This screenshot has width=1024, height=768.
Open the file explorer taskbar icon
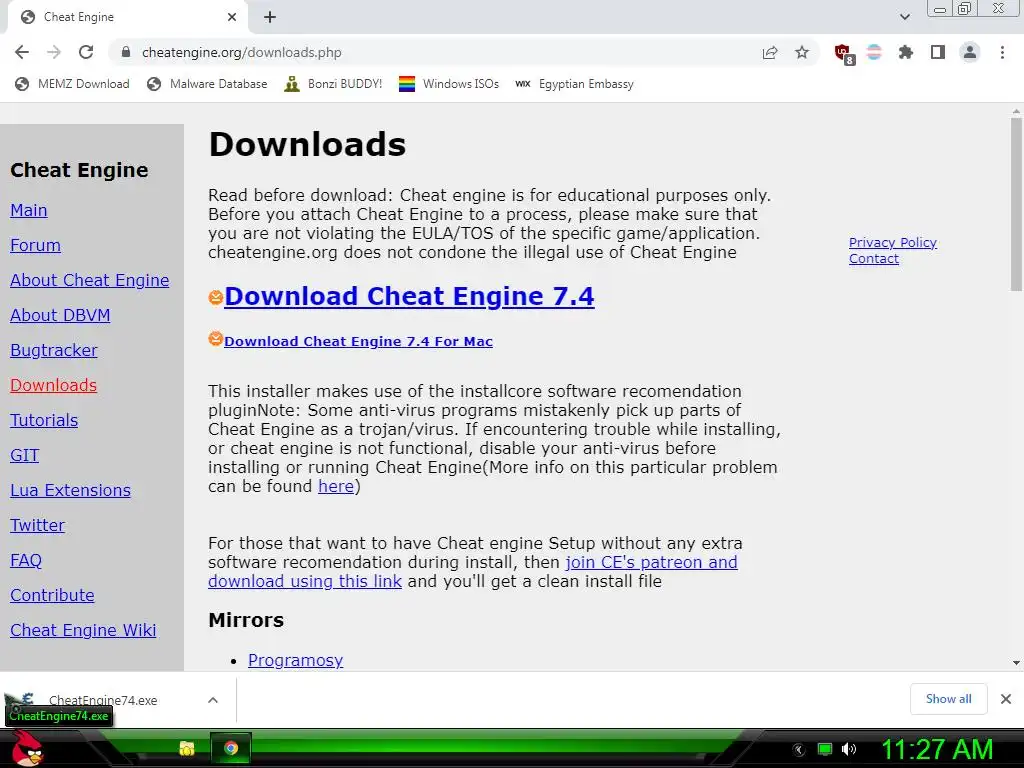(187, 748)
